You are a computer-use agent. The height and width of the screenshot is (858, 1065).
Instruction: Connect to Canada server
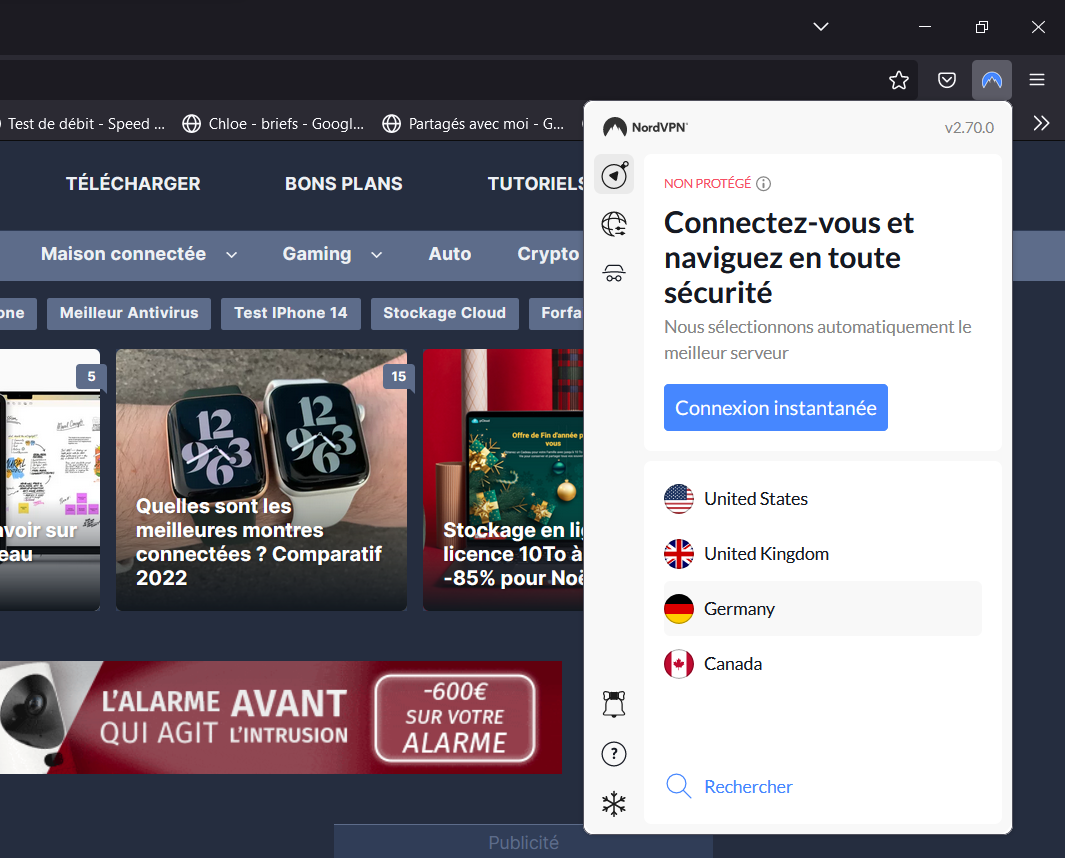(823, 664)
